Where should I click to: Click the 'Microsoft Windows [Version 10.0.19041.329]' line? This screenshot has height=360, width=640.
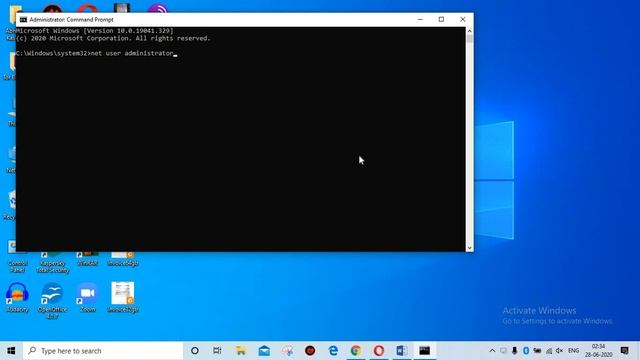pyautogui.click(x=95, y=31)
